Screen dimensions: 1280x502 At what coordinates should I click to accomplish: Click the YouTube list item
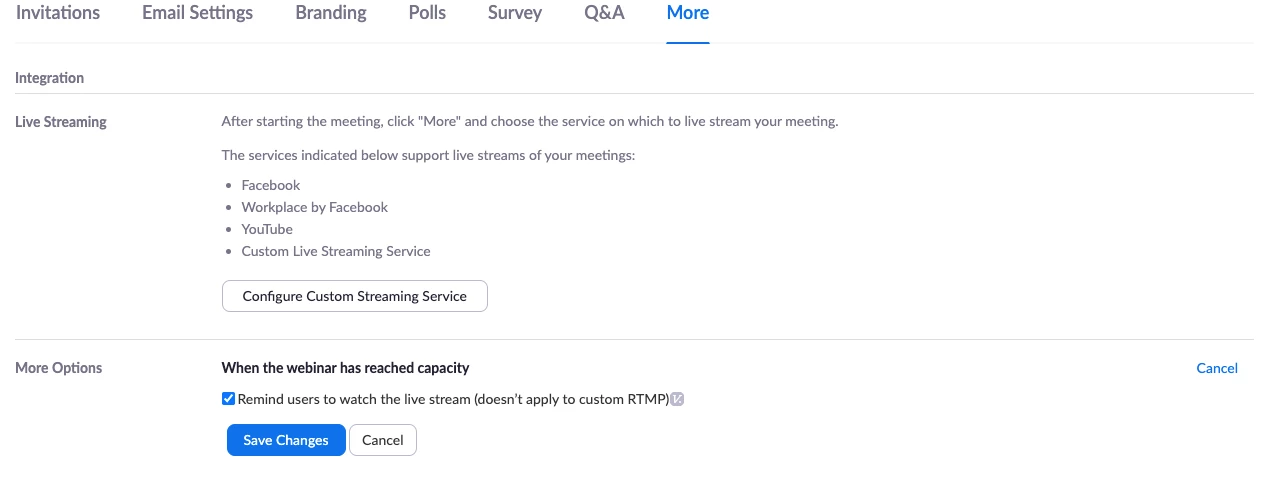267,229
